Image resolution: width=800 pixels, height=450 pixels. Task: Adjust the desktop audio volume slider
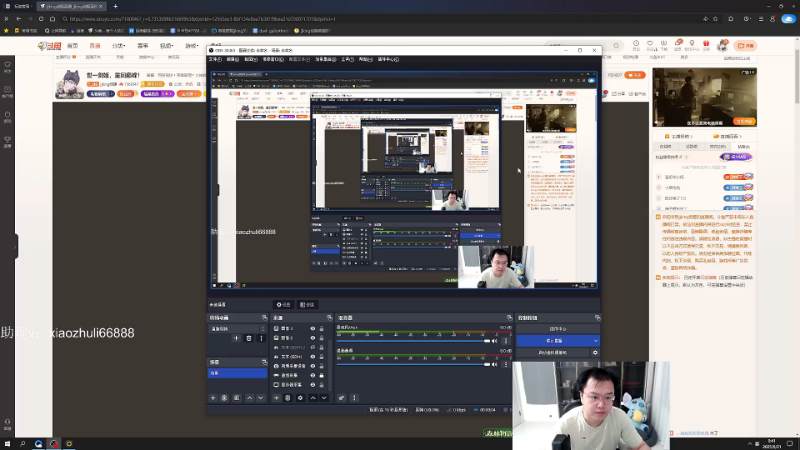point(413,341)
